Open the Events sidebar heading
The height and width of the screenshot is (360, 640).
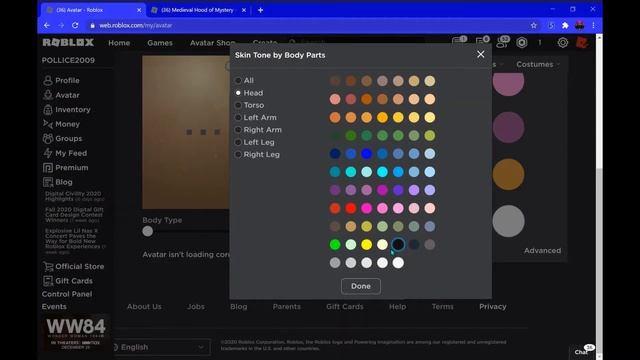coord(54,307)
